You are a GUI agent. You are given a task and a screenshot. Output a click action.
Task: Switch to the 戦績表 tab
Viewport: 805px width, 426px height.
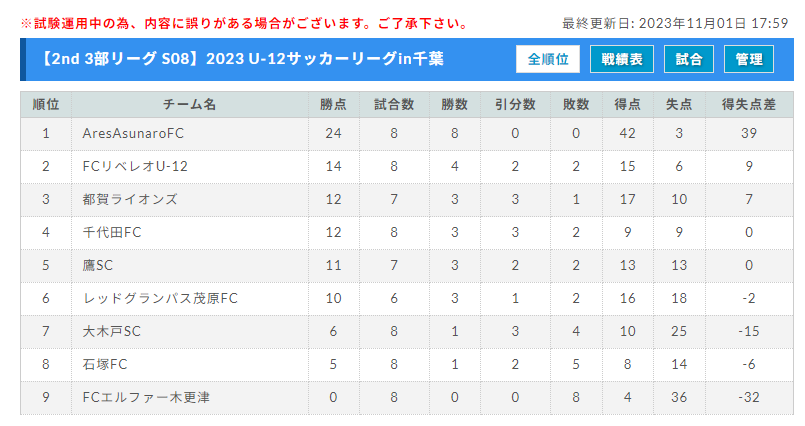[622, 59]
